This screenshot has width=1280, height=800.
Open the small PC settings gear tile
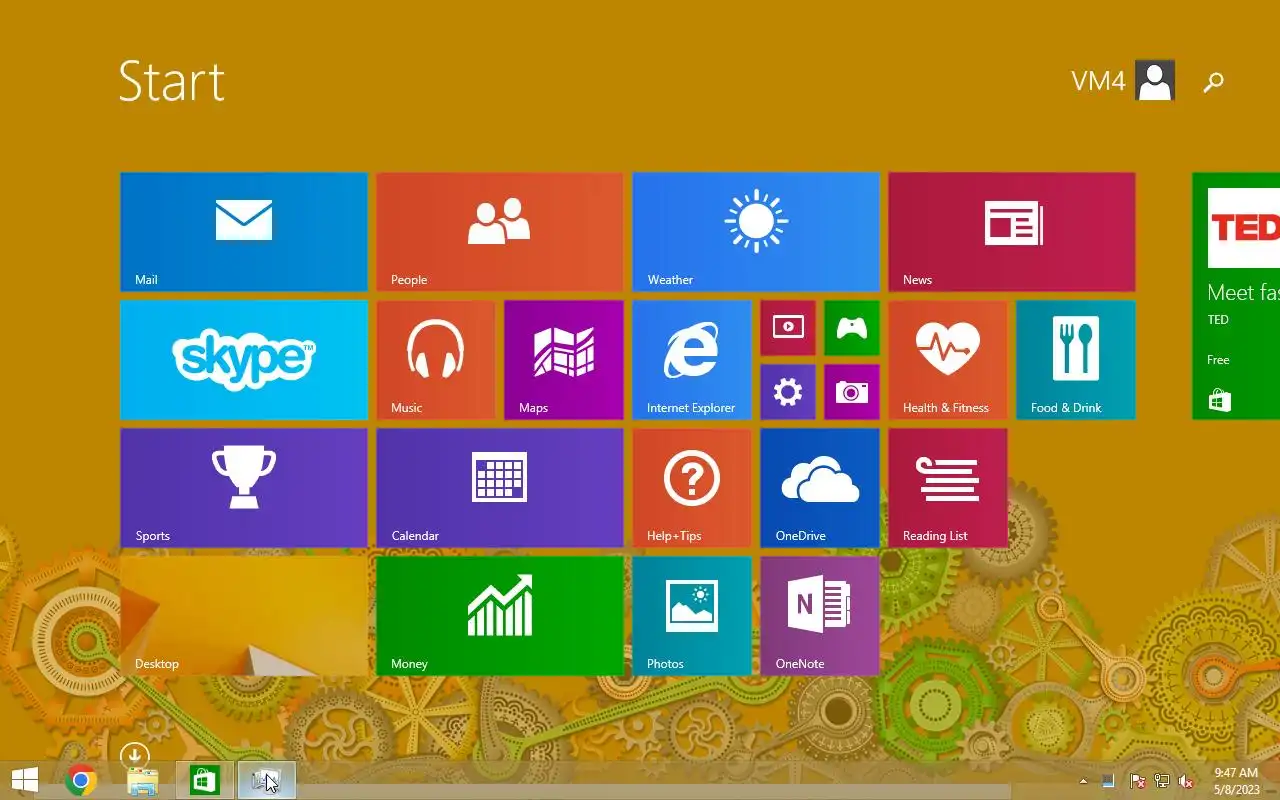tap(788, 392)
